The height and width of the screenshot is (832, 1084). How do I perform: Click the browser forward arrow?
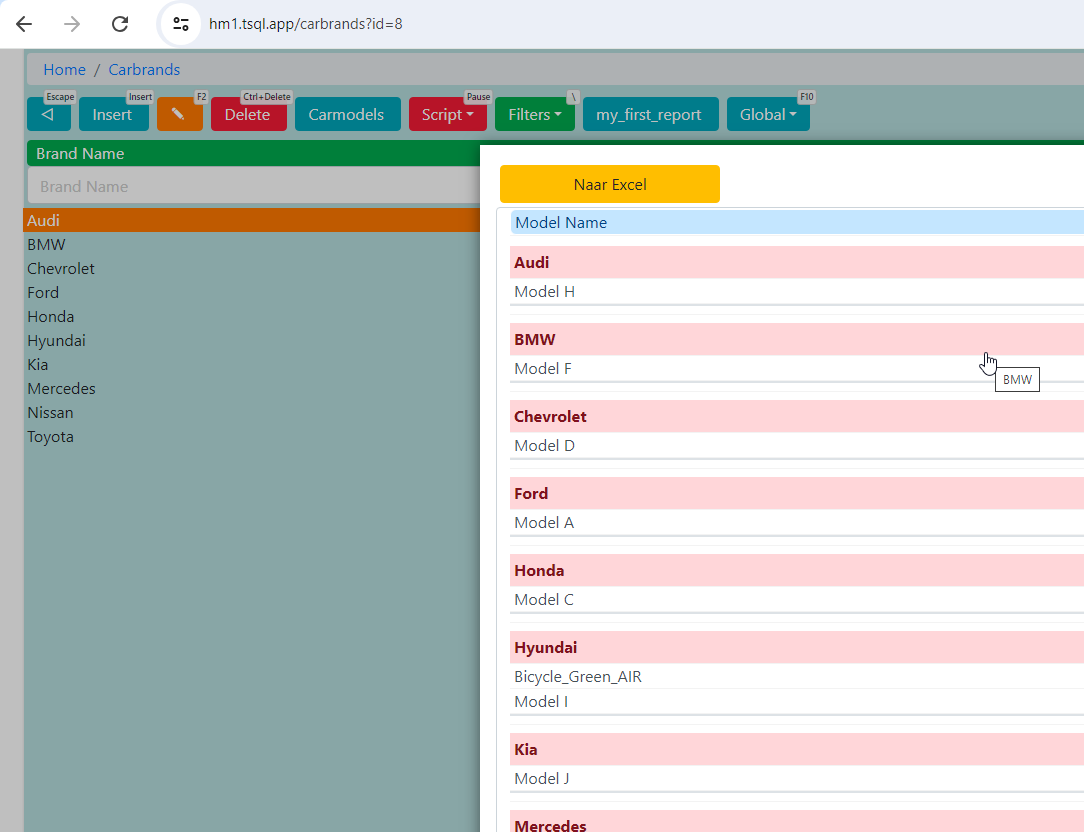[72, 24]
